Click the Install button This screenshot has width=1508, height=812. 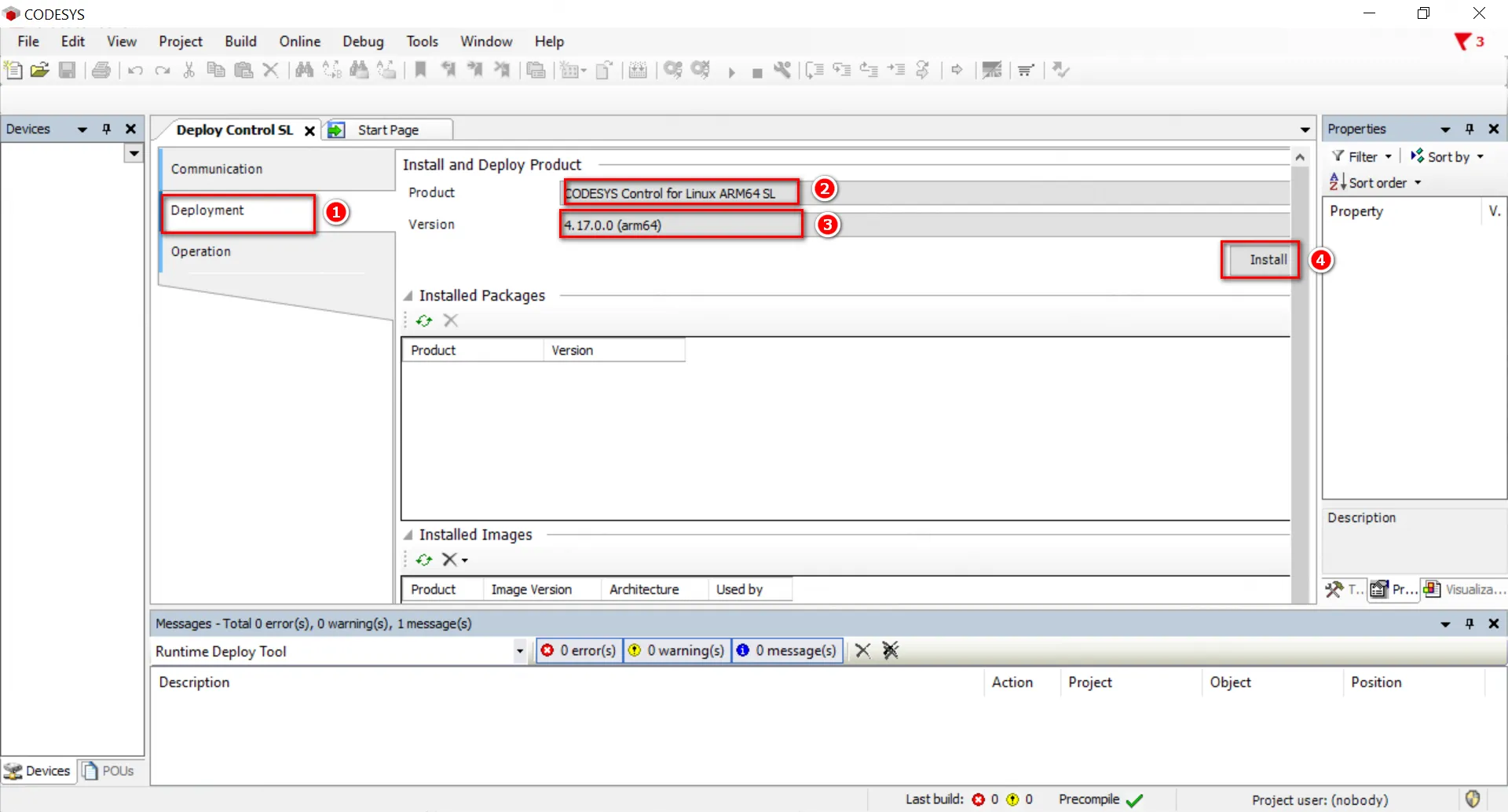(1266, 260)
